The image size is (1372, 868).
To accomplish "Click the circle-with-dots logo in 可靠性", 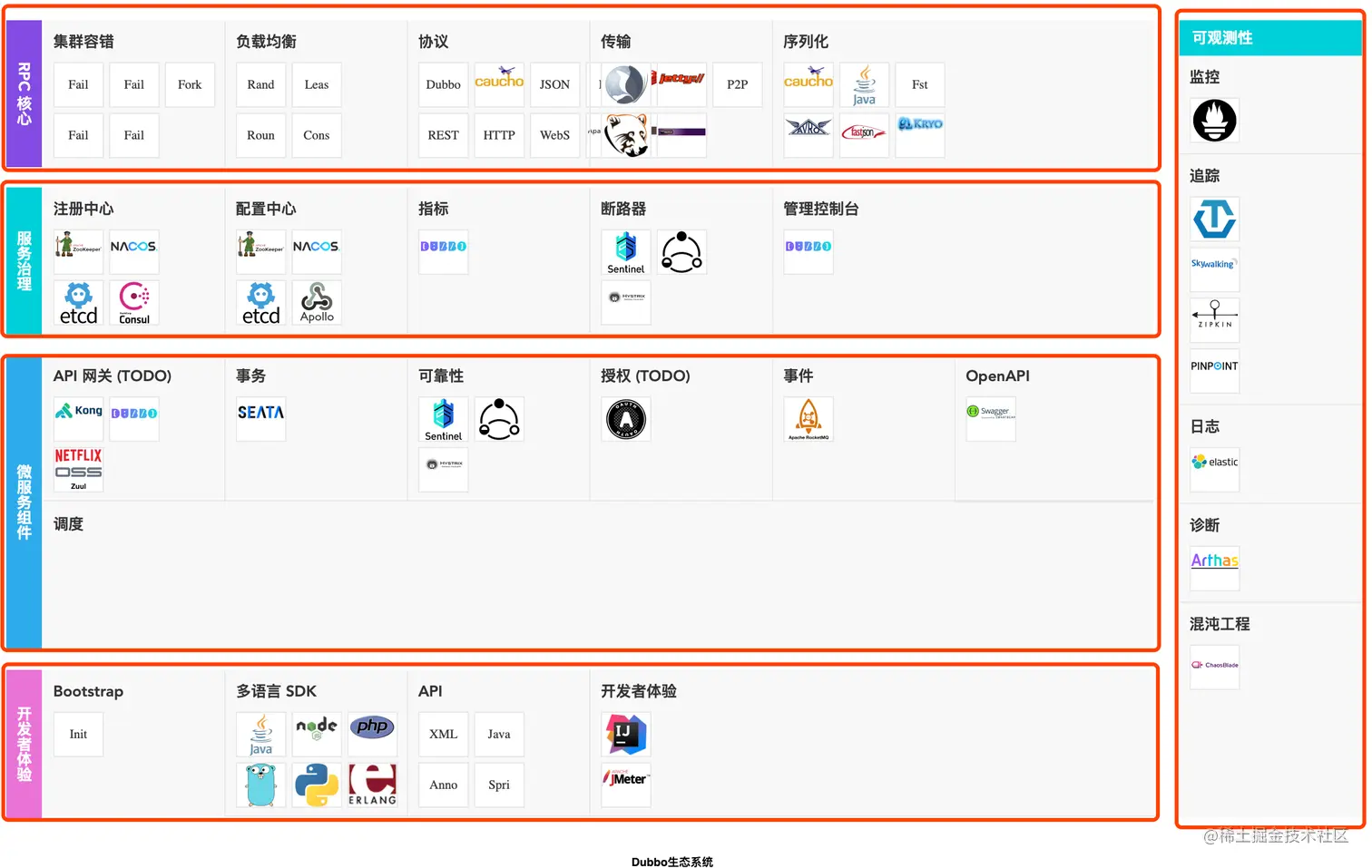I will pyautogui.click(x=499, y=419).
